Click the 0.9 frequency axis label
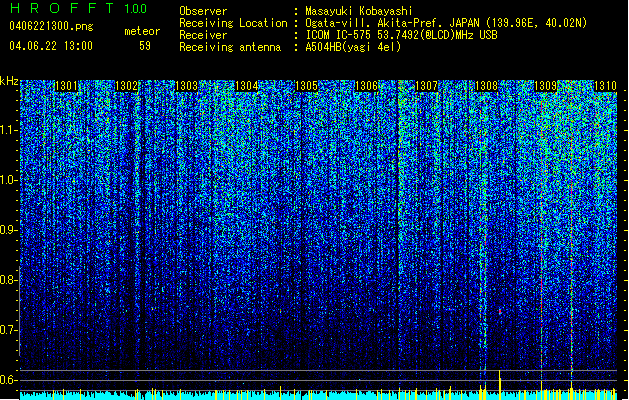Viewport: 629px width, 400px height. 8,230
